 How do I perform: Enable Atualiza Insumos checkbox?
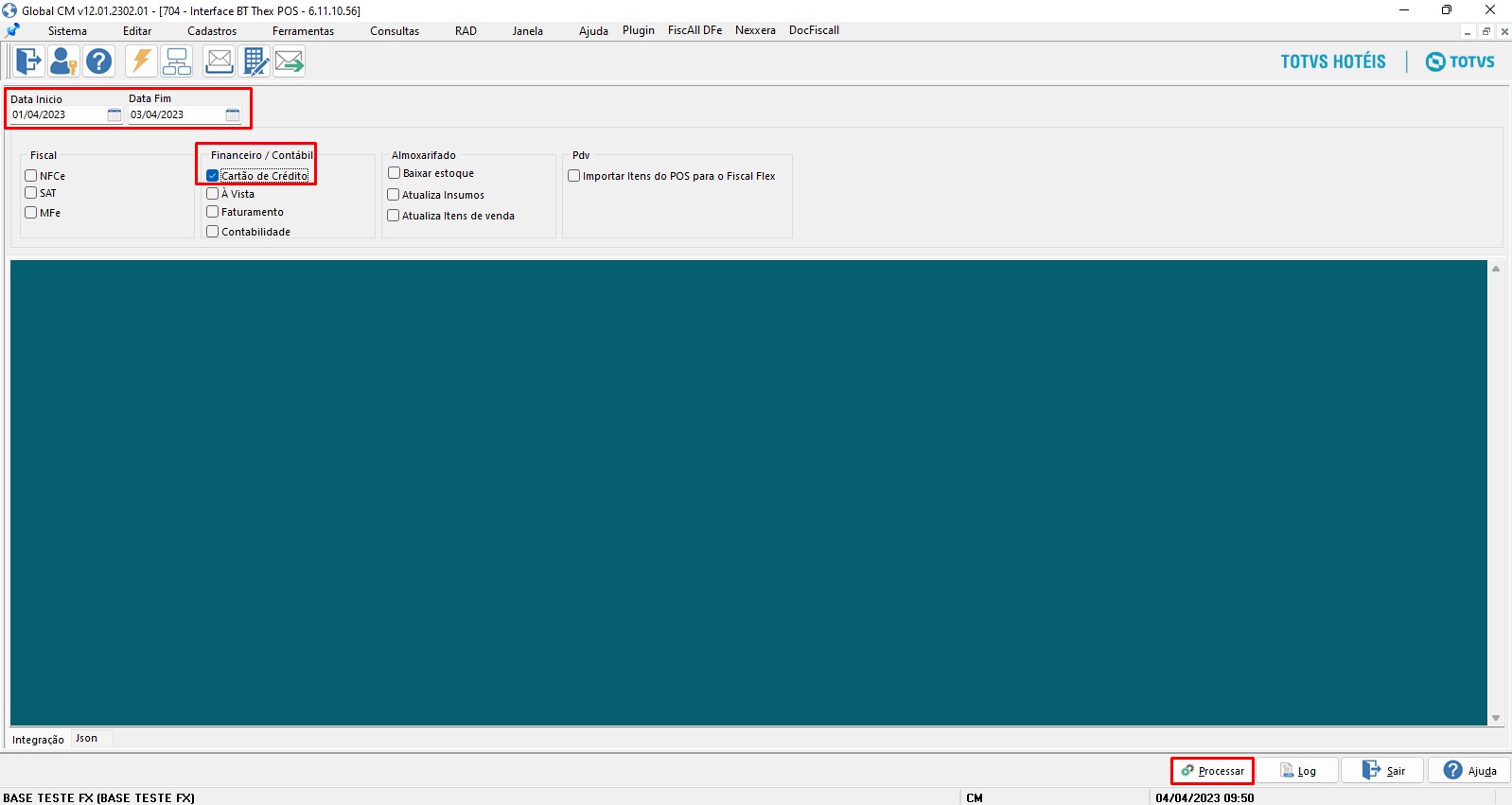(393, 195)
